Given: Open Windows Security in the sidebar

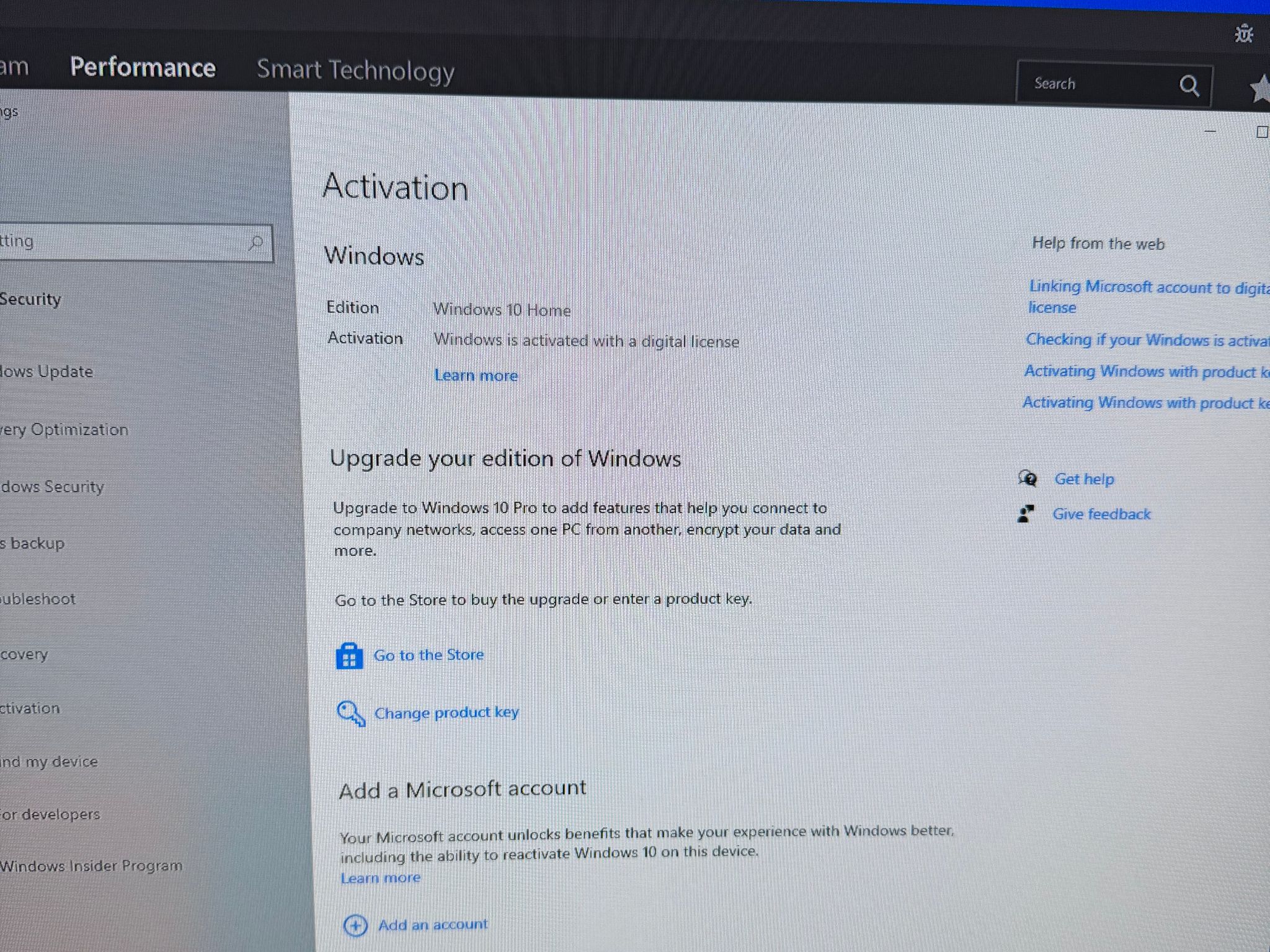Looking at the screenshot, I should 52,487.
